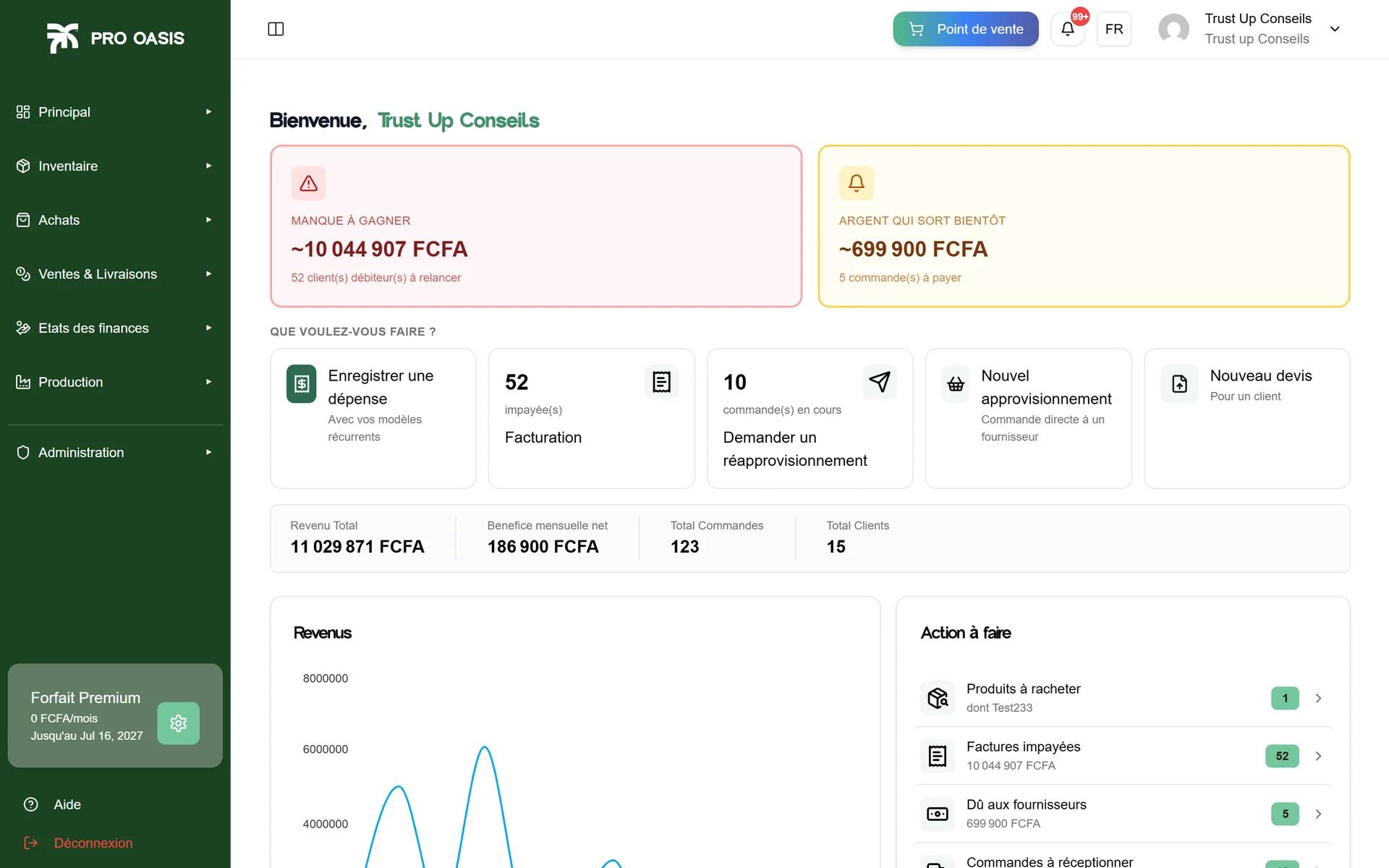Open the FR language selector
1389x868 pixels.
[x=1114, y=29]
